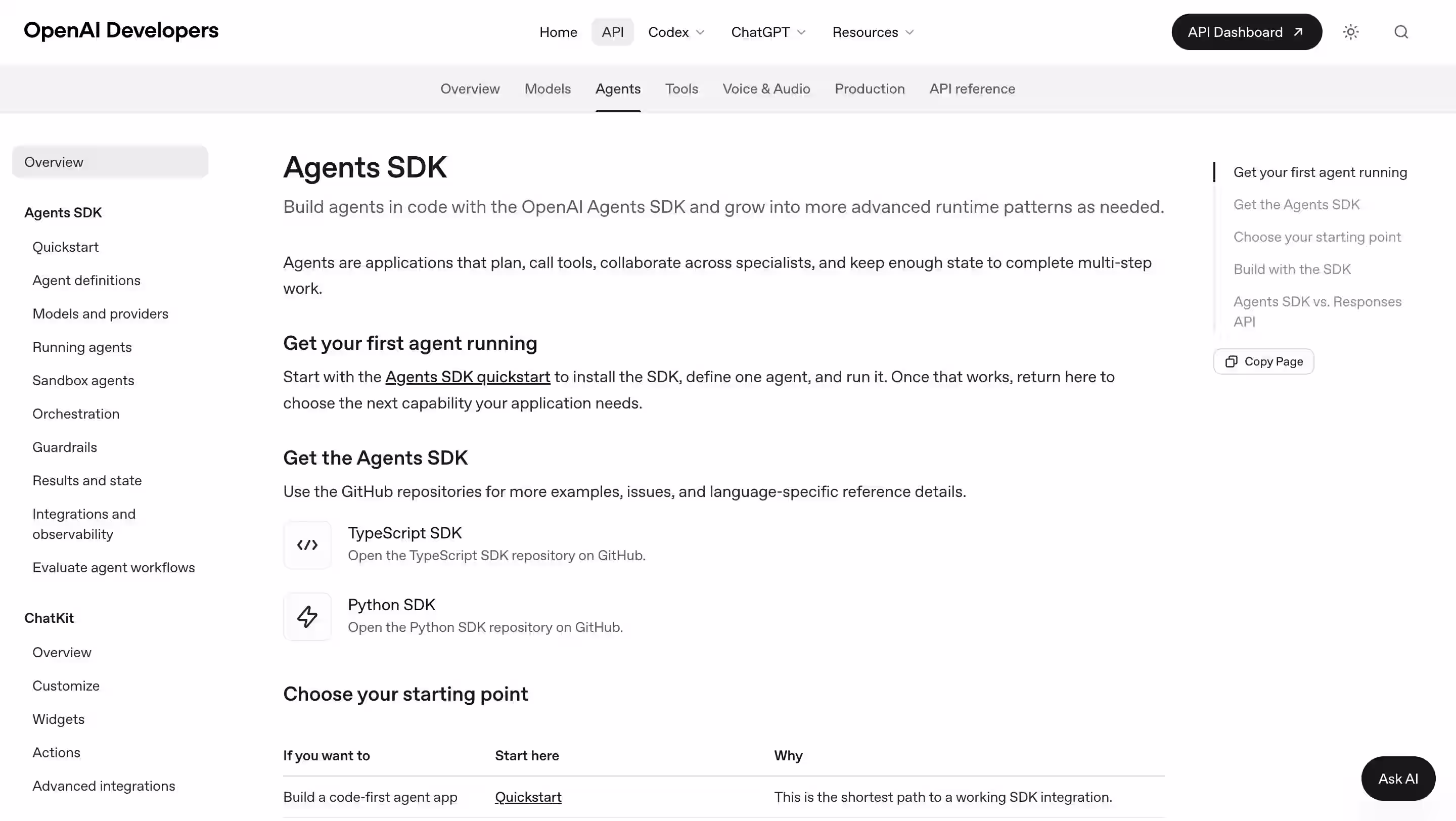
Task: Switch to the Overview tab
Action: pos(470,88)
